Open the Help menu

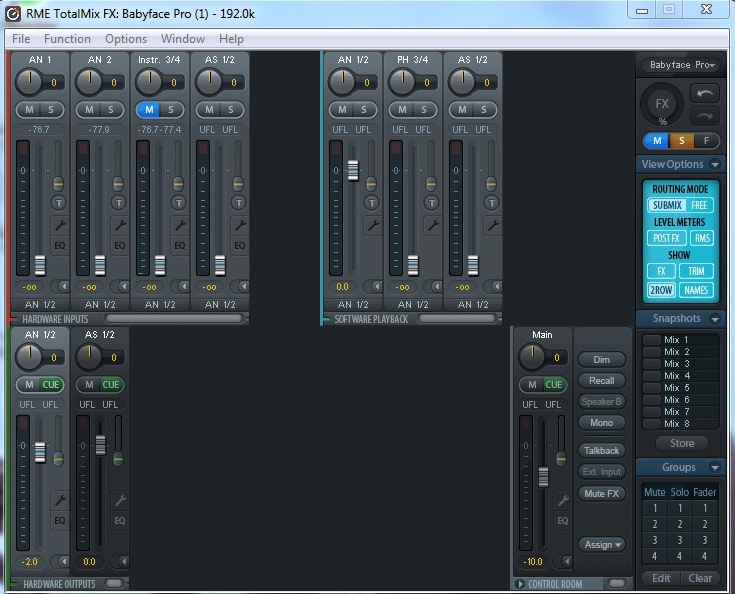231,39
